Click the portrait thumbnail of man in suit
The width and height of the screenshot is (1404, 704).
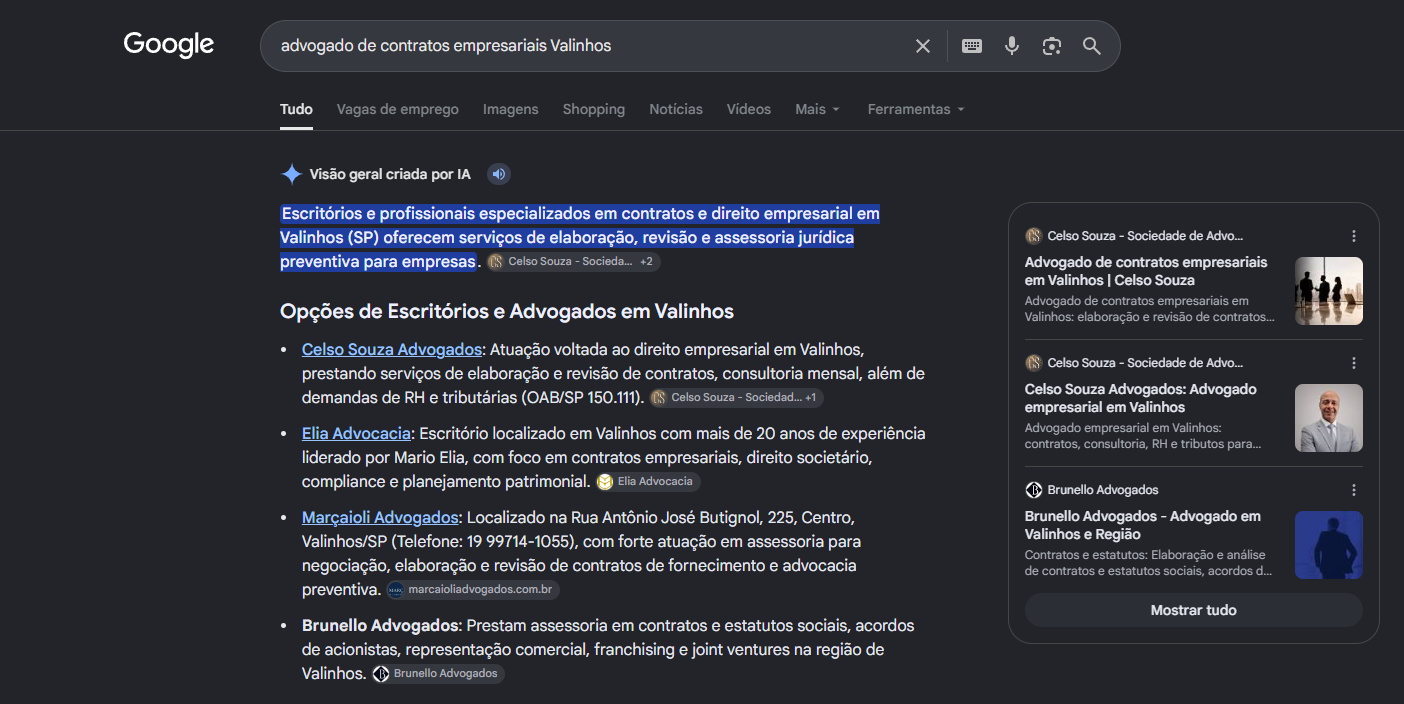[x=1329, y=418]
